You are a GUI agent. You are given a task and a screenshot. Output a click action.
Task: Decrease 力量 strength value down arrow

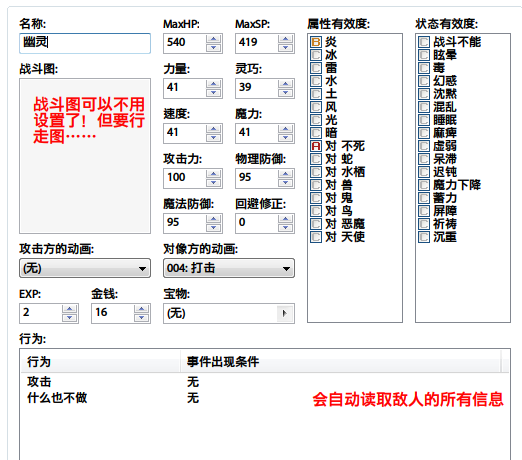point(213,93)
